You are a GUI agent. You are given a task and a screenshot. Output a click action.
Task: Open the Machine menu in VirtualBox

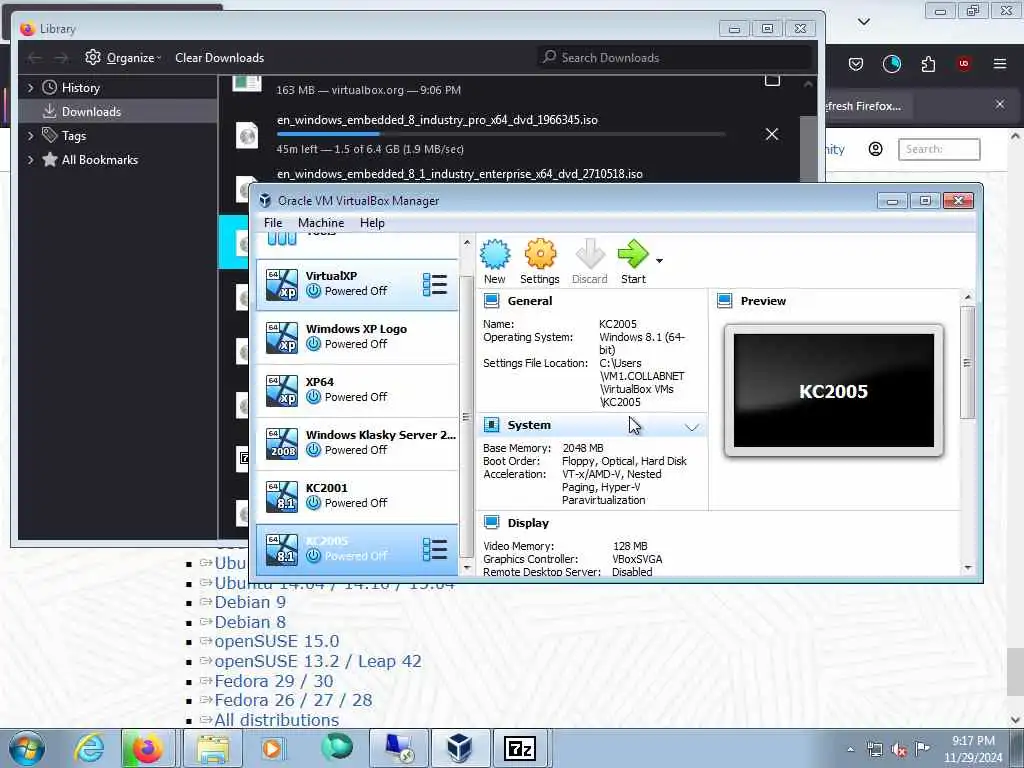[x=321, y=223]
